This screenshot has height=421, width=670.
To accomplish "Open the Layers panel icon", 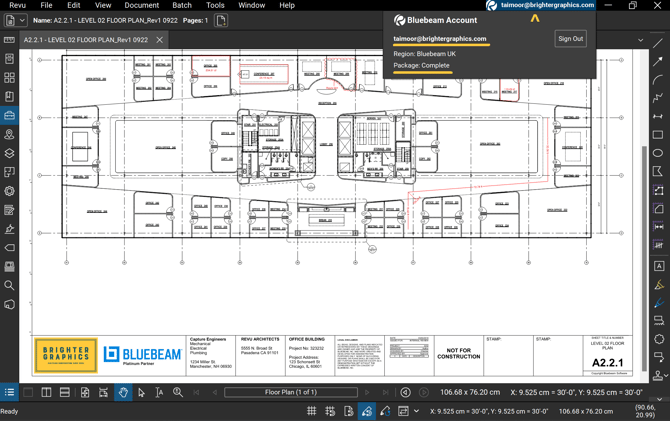I will (9, 153).
